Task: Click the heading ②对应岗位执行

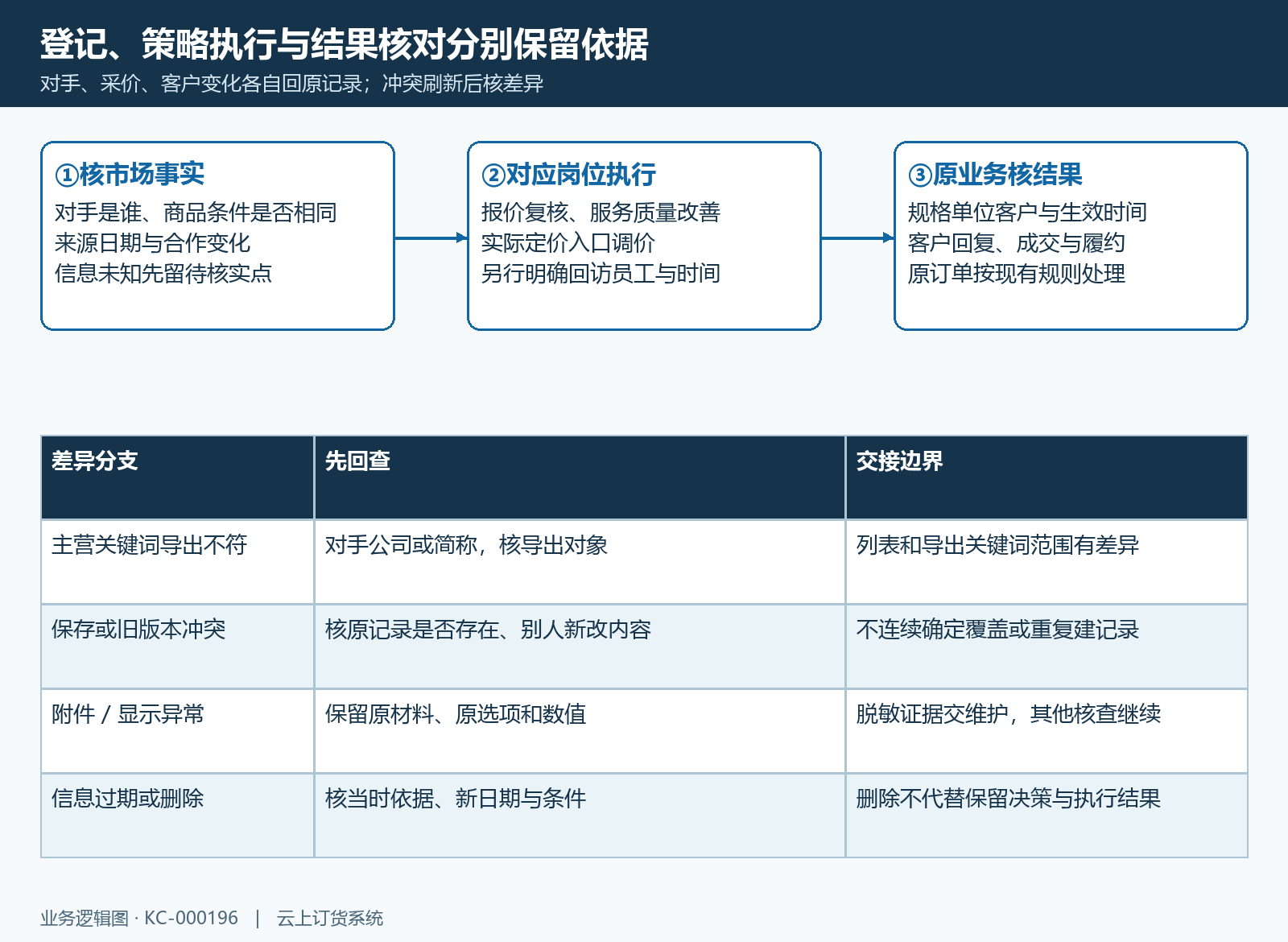Action: 568,174
